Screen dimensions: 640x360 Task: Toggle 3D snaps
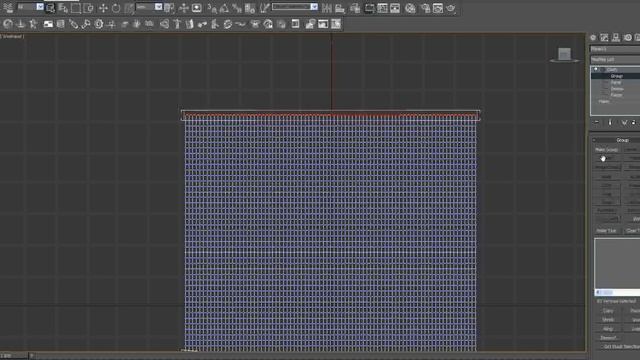[x=212, y=8]
